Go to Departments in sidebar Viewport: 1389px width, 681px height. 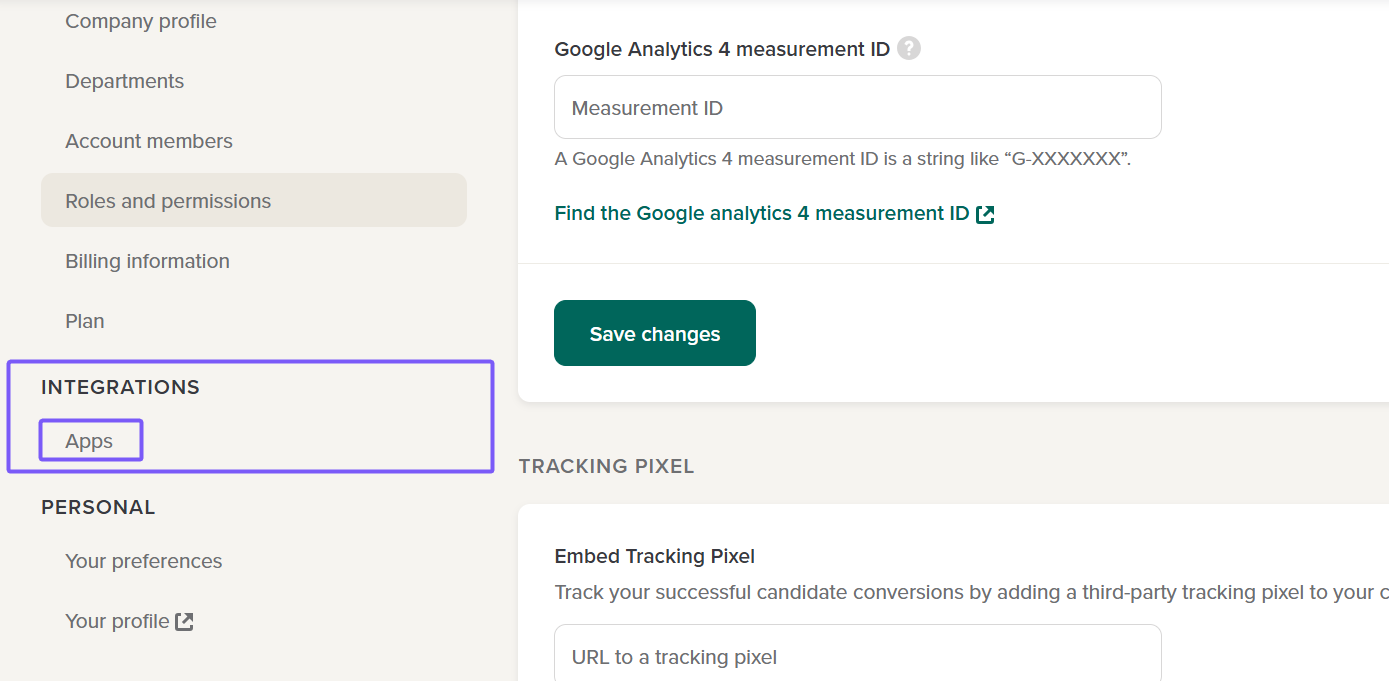point(125,81)
